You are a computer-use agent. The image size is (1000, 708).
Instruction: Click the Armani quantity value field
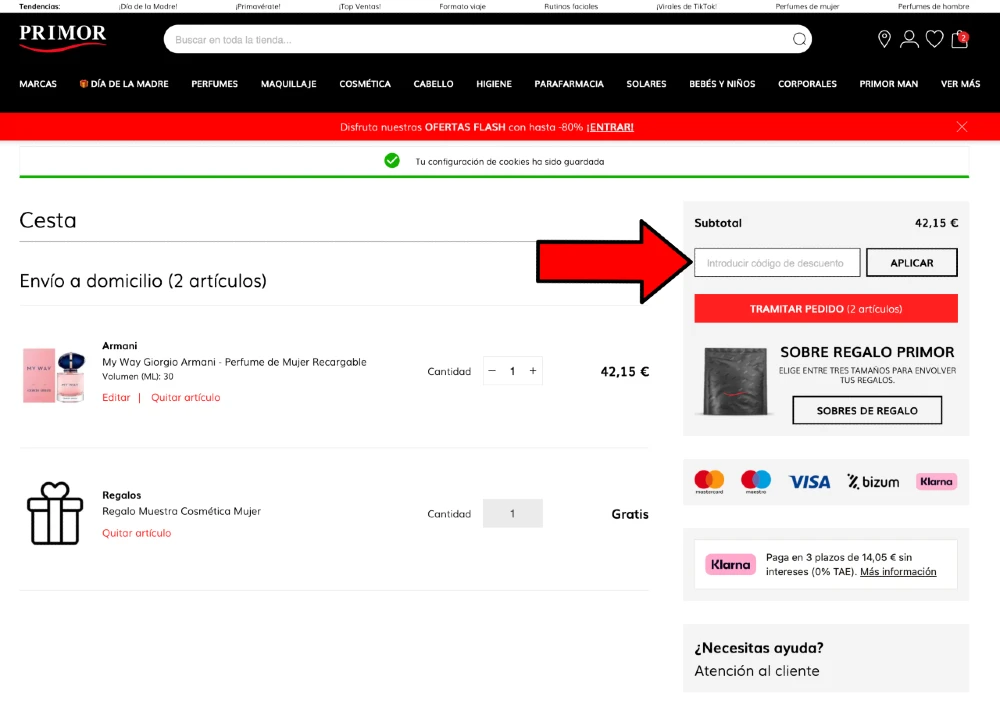512,371
